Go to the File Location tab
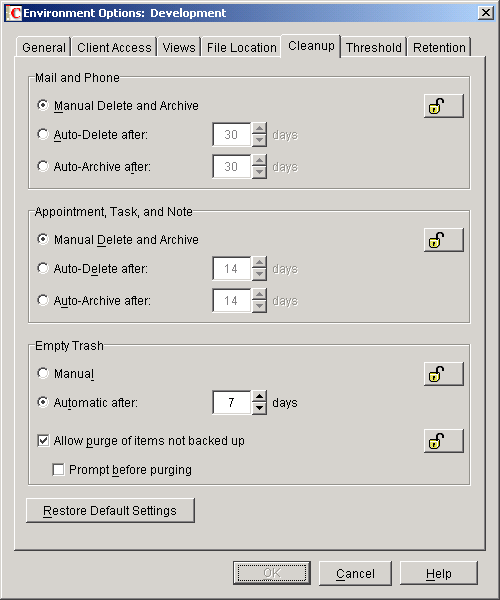Image resolution: width=500 pixels, height=600 pixels. [241, 47]
